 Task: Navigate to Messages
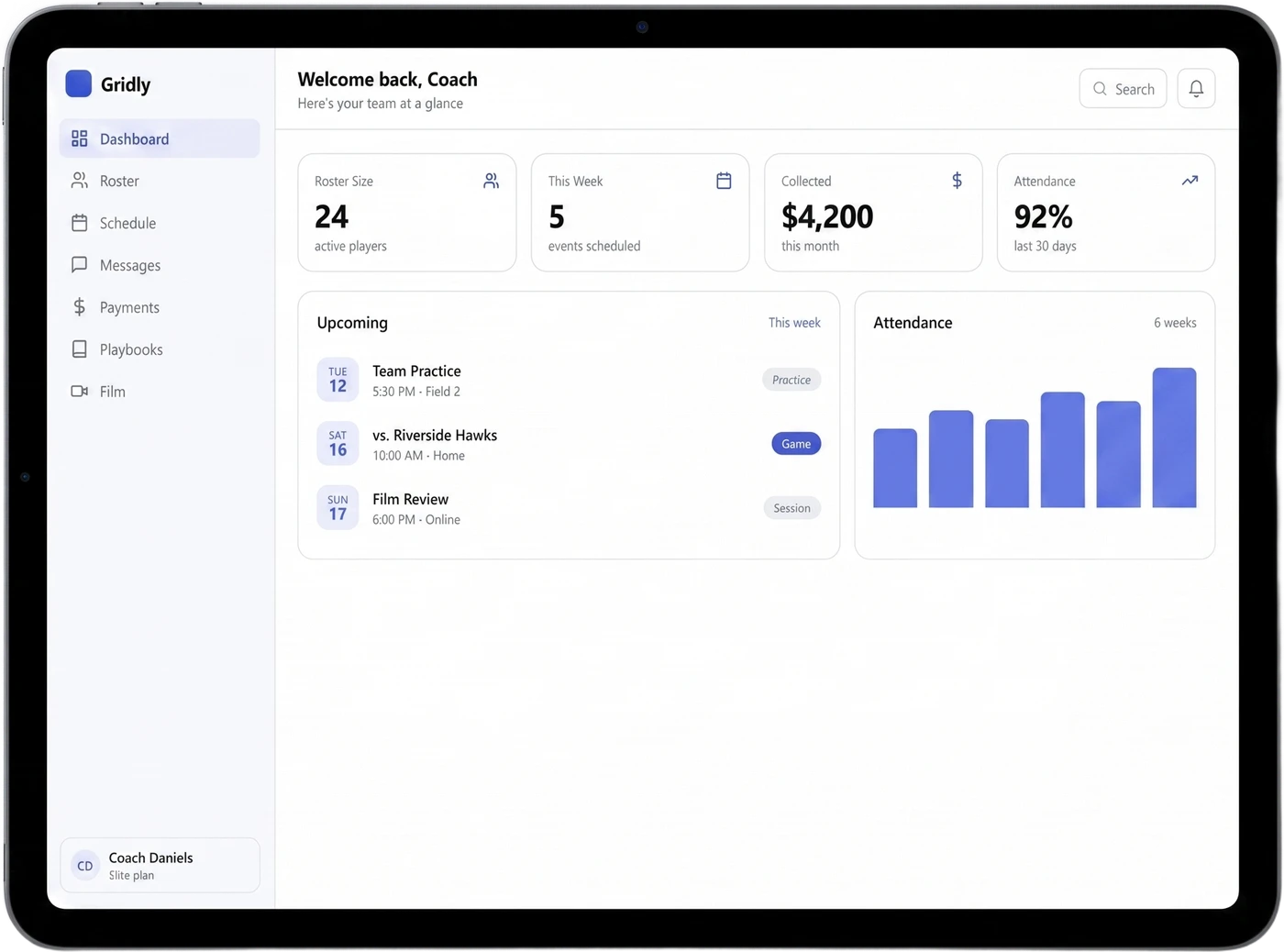160,265
